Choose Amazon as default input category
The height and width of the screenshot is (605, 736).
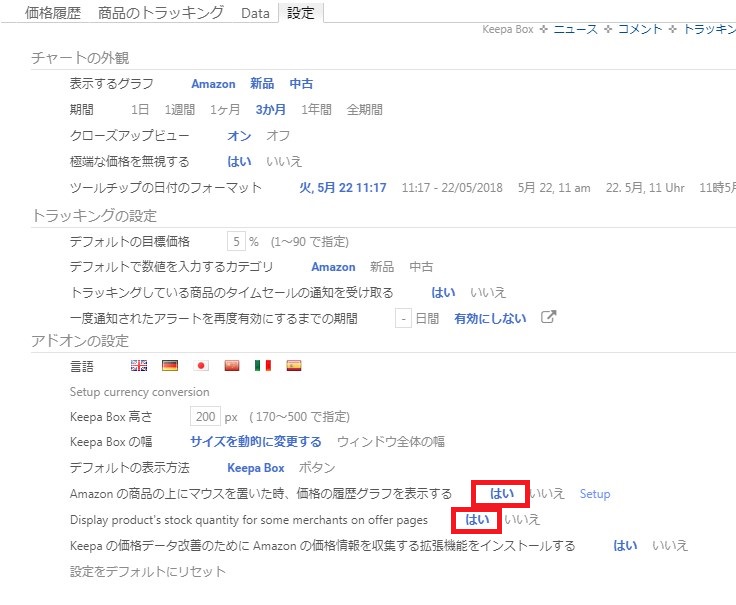(333, 267)
